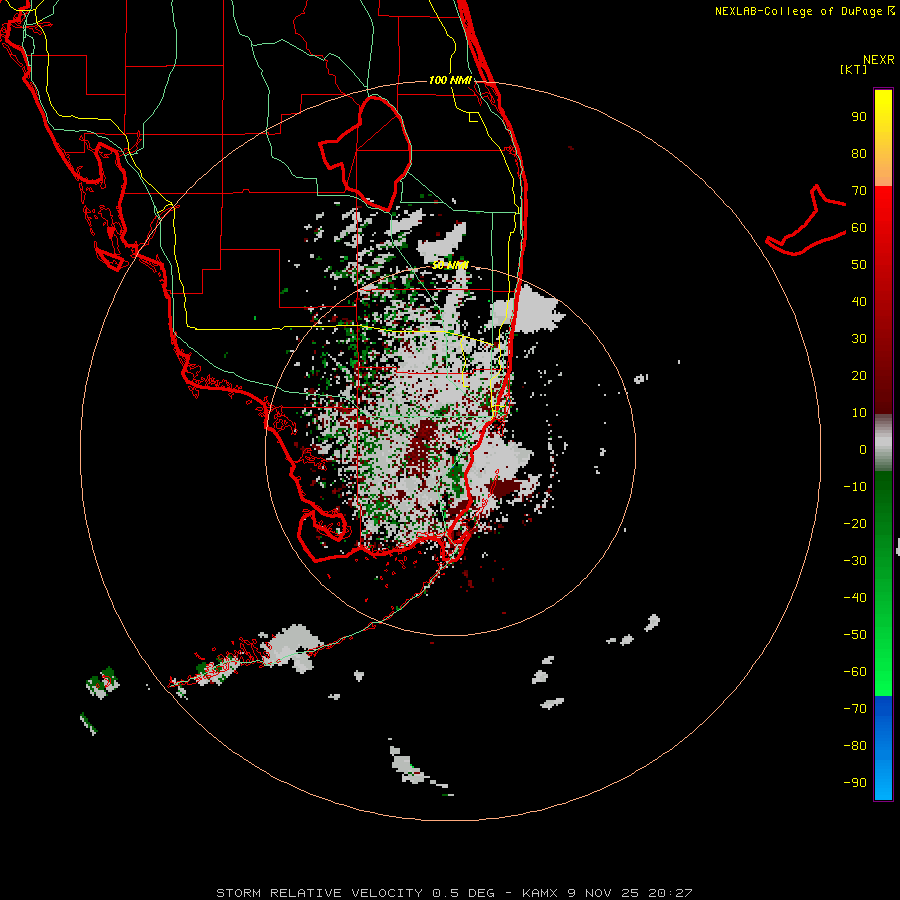Click the -10 value on velocity scale

coord(855,487)
